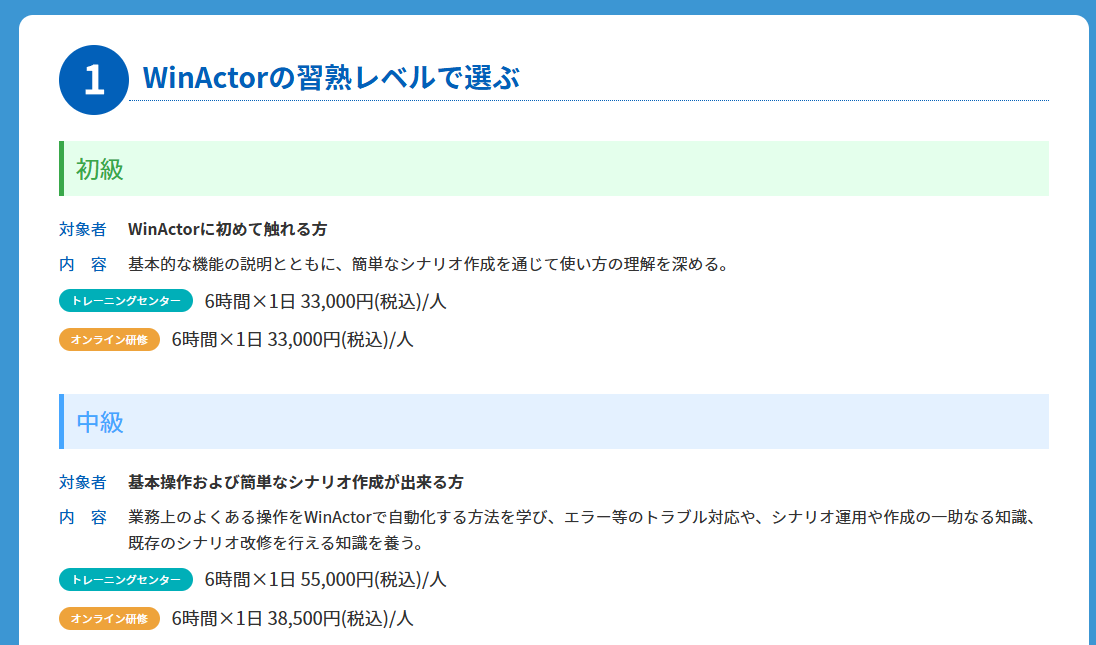Click the 内容 label in the 中級 section
Screen dimensions: 1096x645
click(x=83, y=518)
